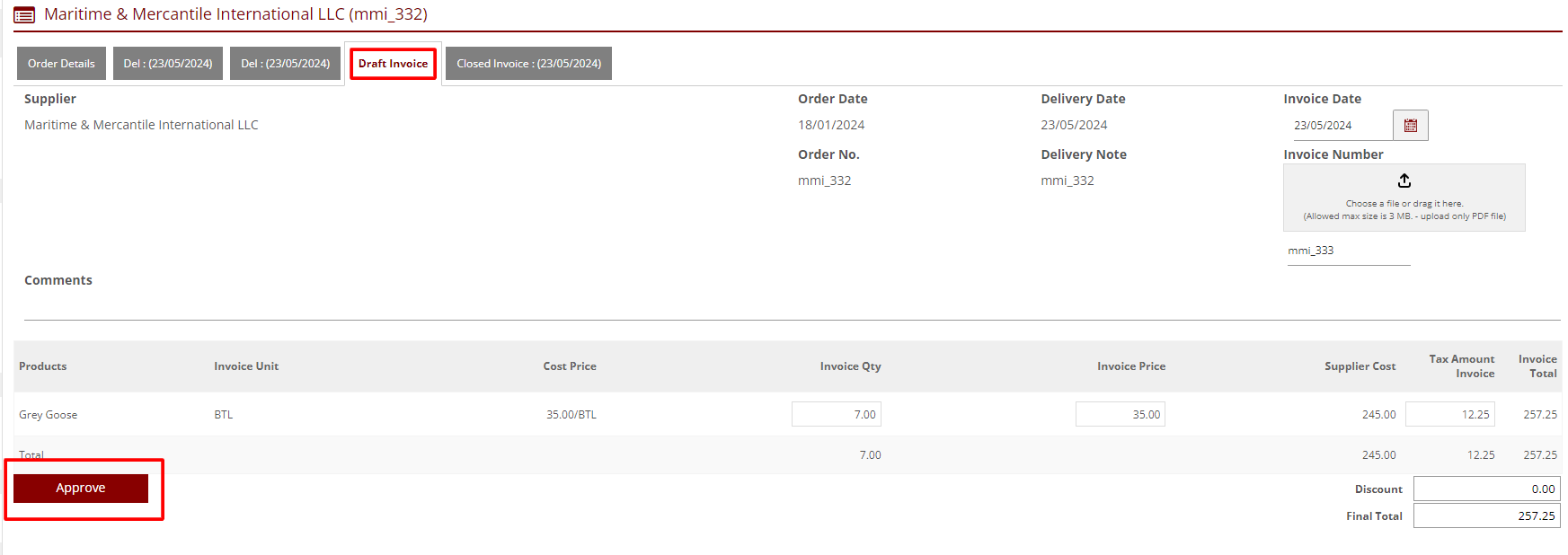This screenshot has height=555, width=1568.
Task: Click the invoice number field showing mmi_333
Action: point(1348,251)
